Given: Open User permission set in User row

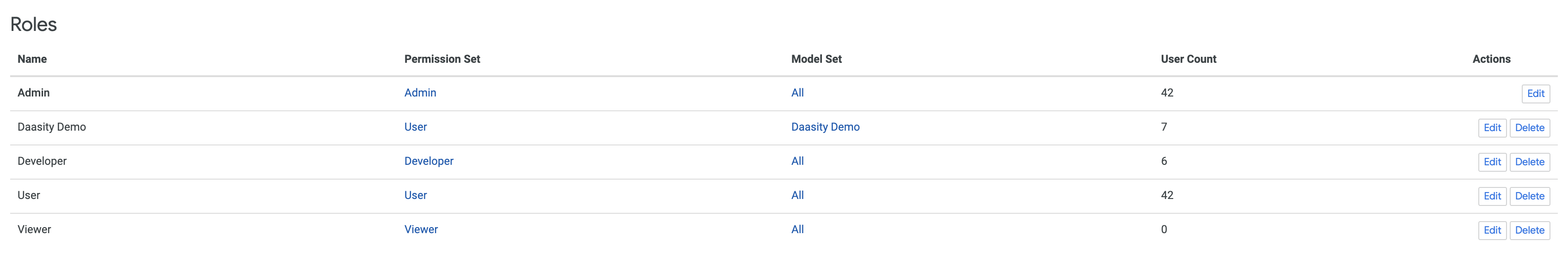Looking at the screenshot, I should [415, 195].
